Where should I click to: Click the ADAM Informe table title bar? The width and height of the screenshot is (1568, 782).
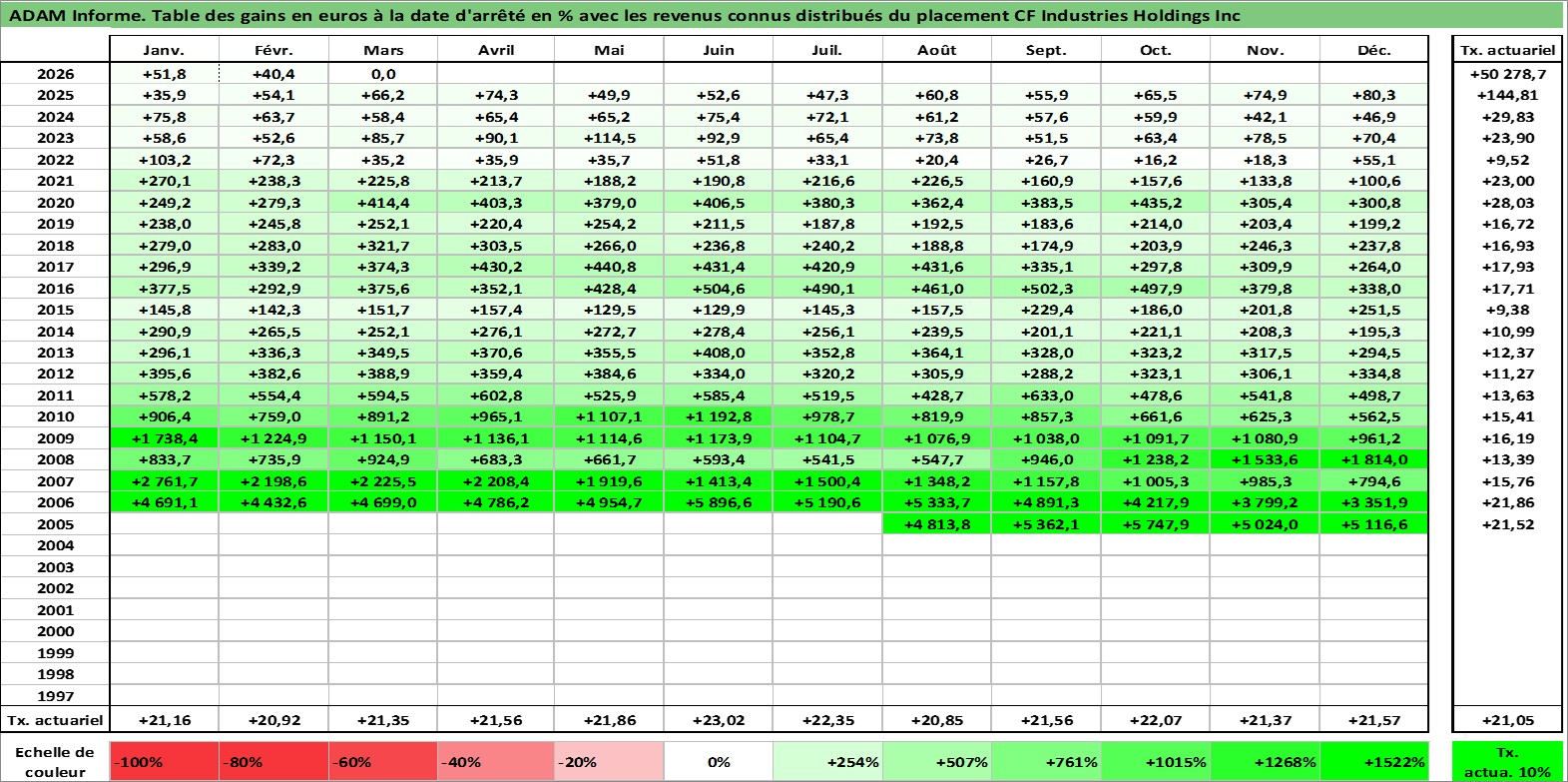(783, 15)
